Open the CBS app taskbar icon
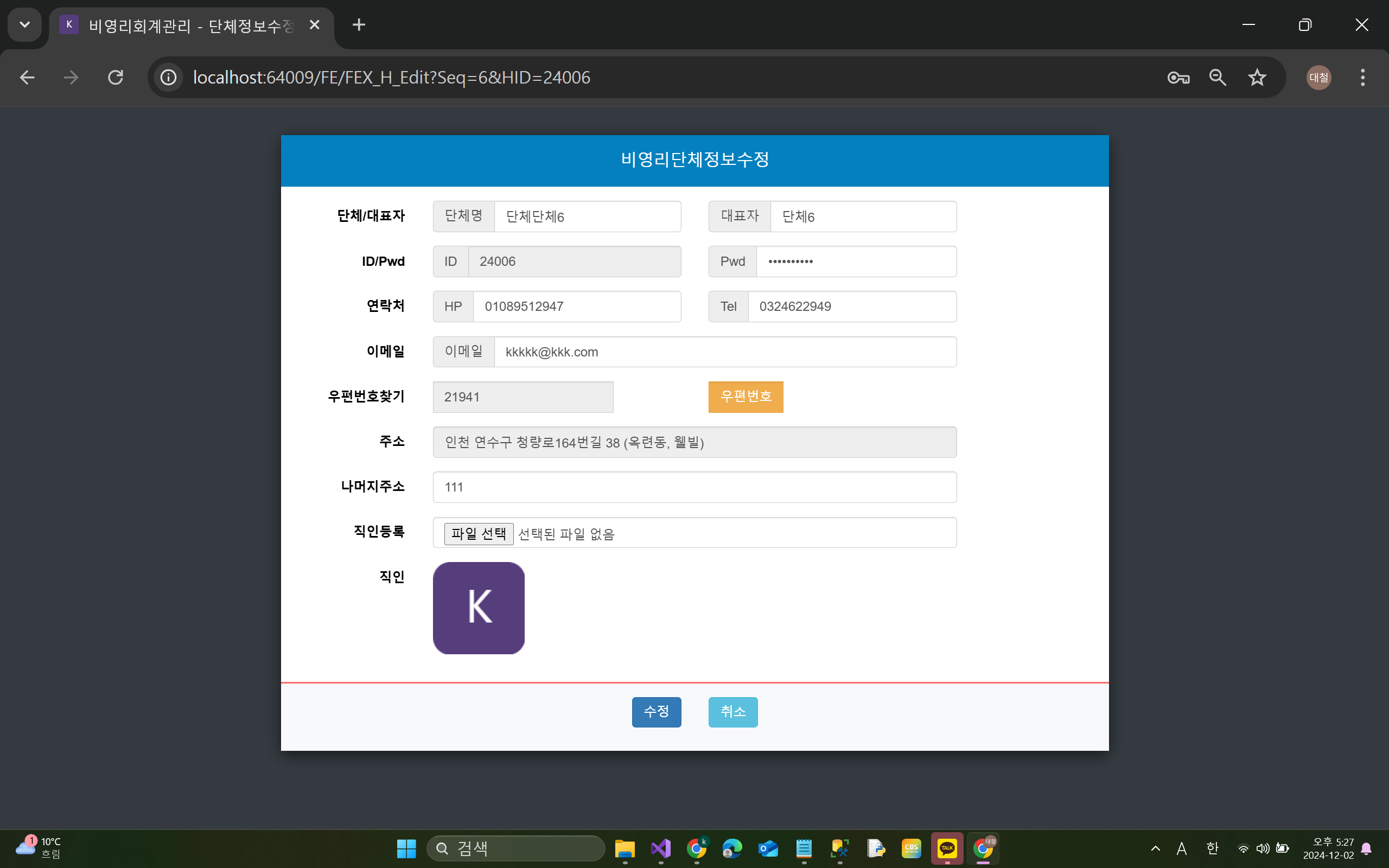Image resolution: width=1389 pixels, height=868 pixels. tap(912, 848)
